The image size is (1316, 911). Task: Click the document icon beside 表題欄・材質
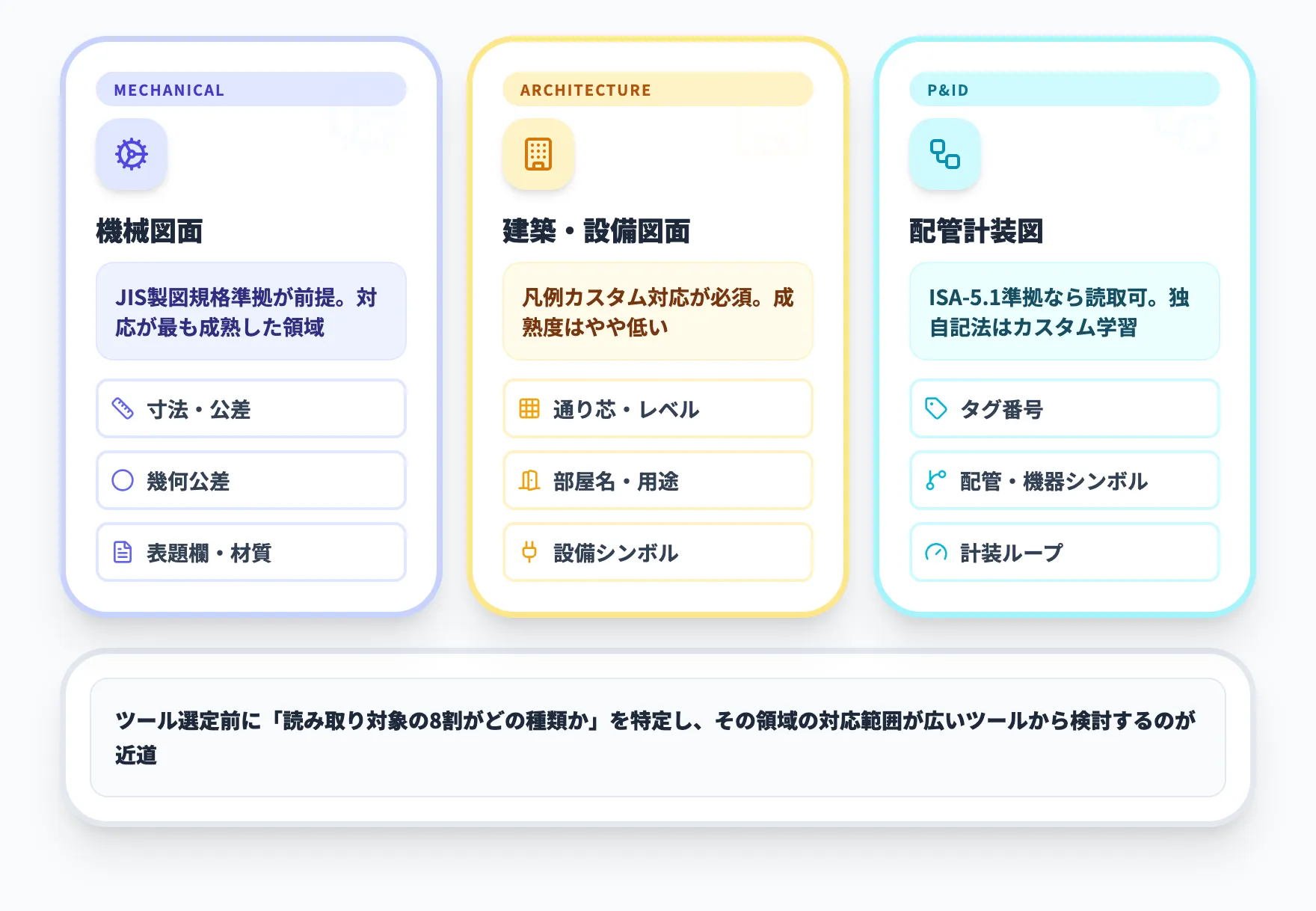point(121,553)
